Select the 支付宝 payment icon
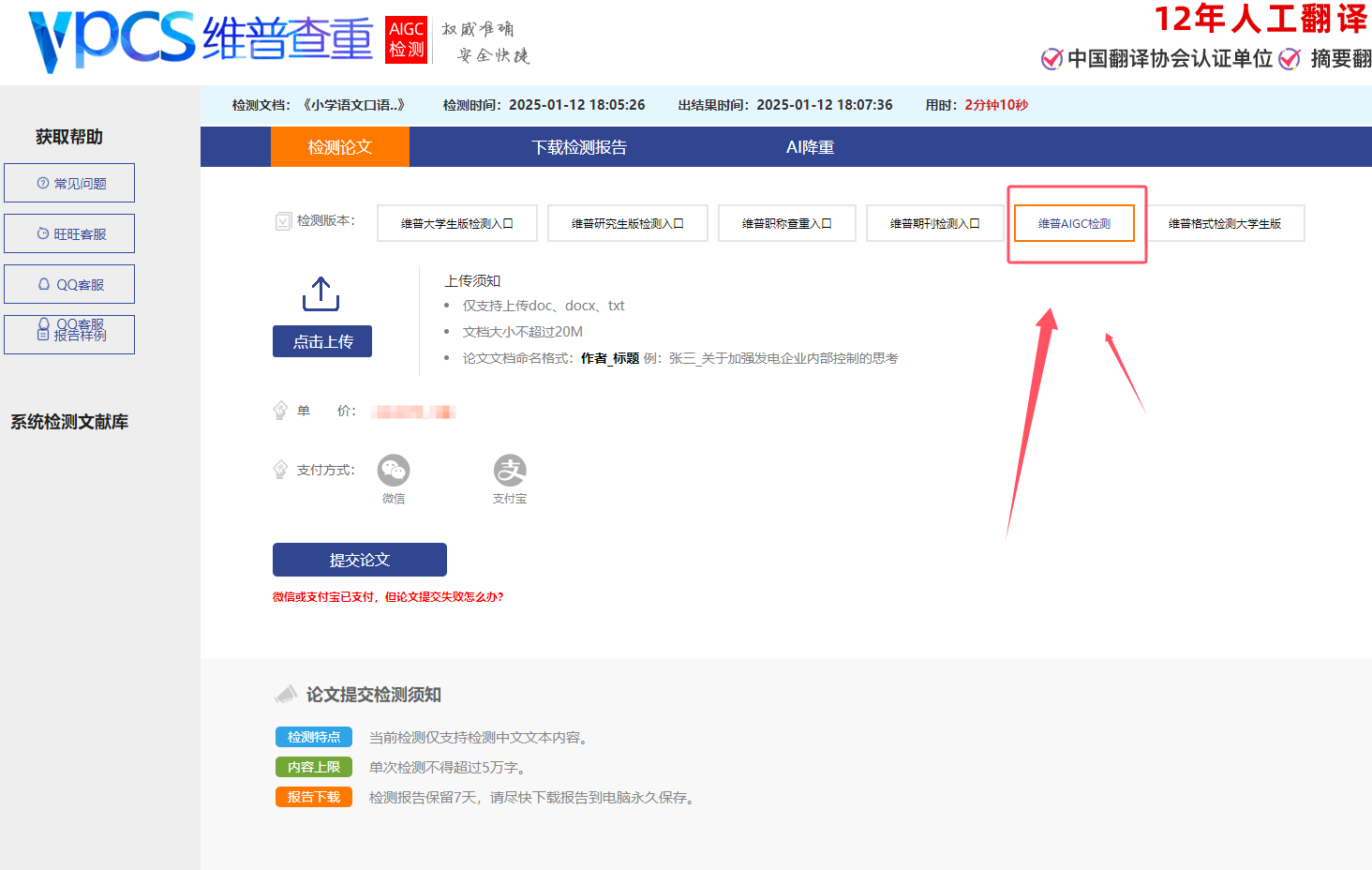 click(510, 470)
